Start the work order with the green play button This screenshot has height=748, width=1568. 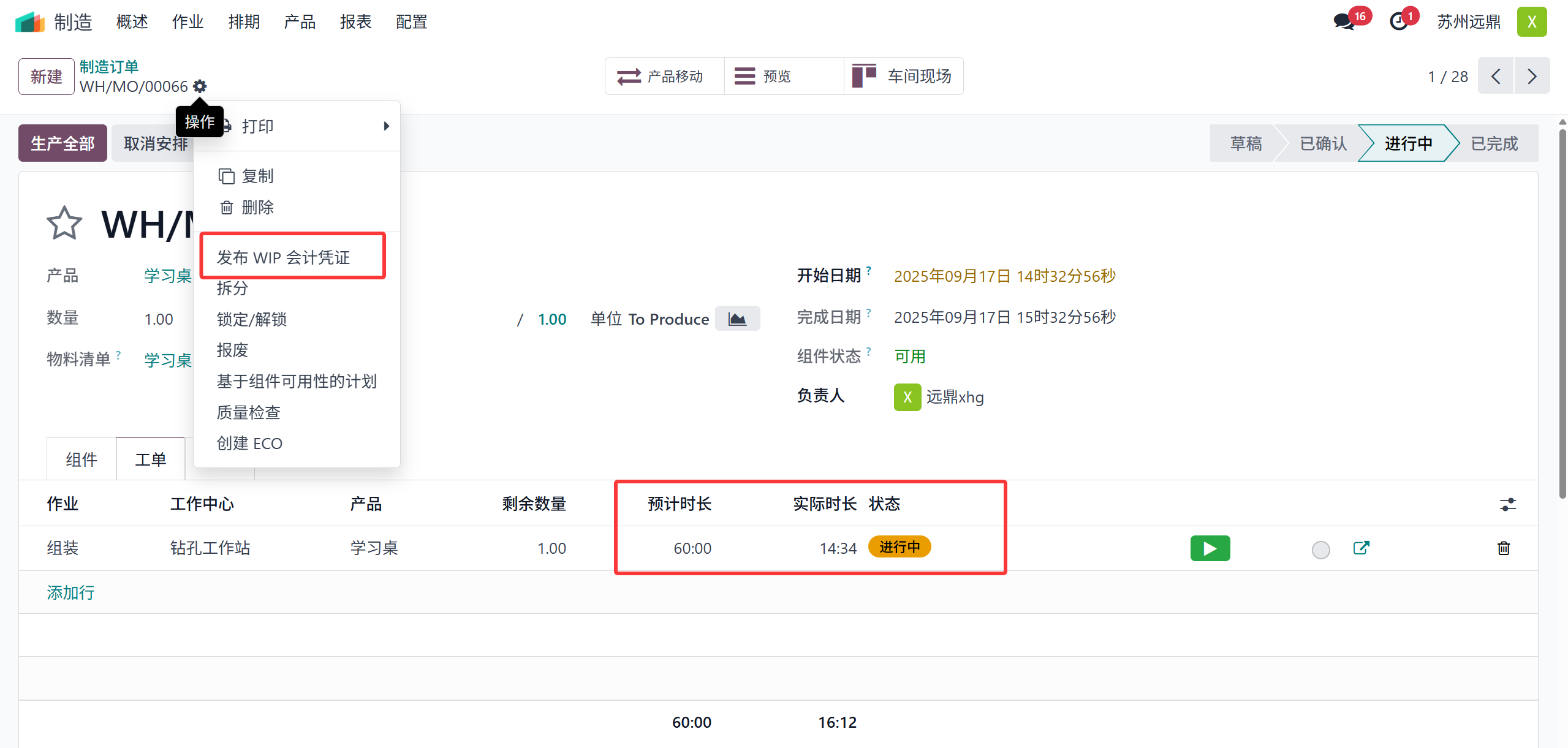[x=1210, y=548]
